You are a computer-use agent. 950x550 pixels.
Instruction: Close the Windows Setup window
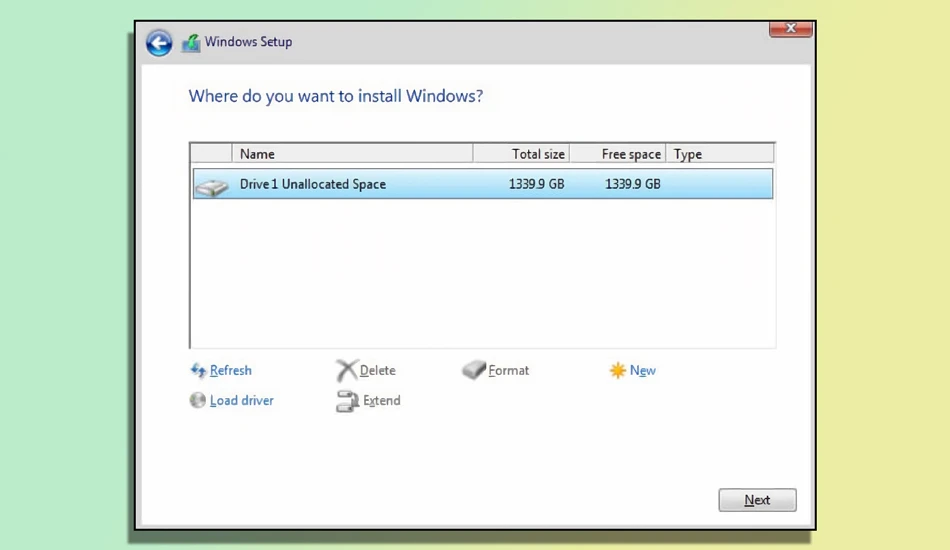tap(791, 28)
